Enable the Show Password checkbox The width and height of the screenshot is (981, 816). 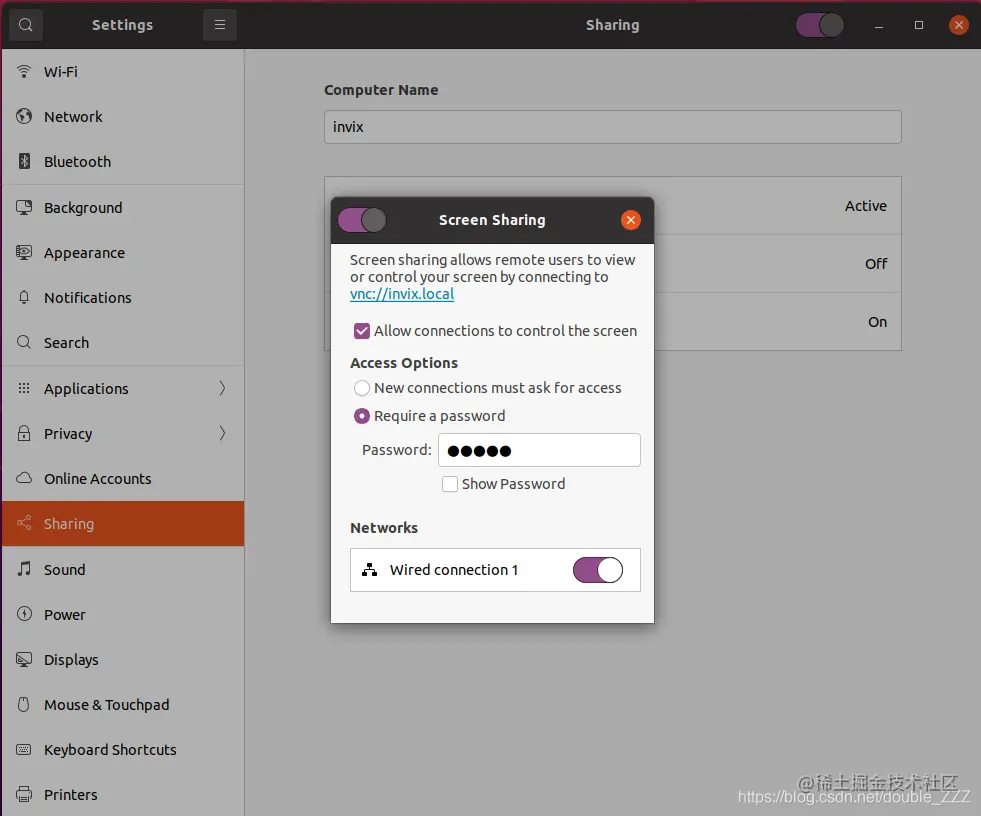[450, 484]
